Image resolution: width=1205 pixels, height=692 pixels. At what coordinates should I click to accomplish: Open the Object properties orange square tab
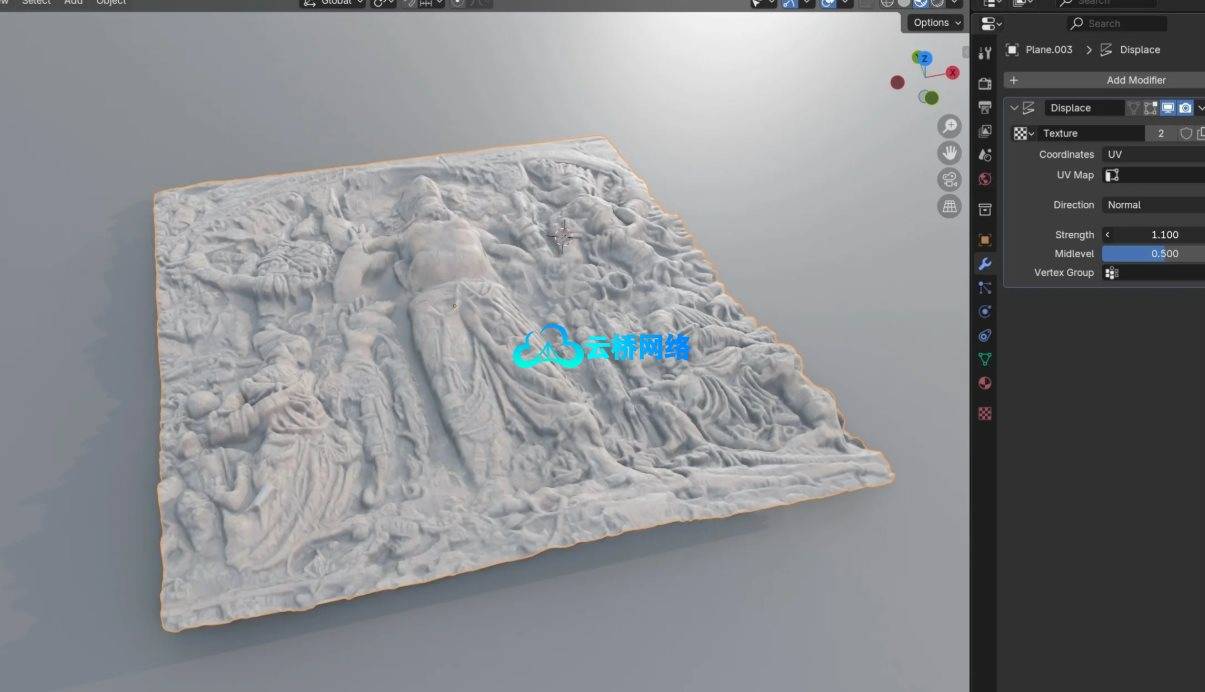[985, 240]
